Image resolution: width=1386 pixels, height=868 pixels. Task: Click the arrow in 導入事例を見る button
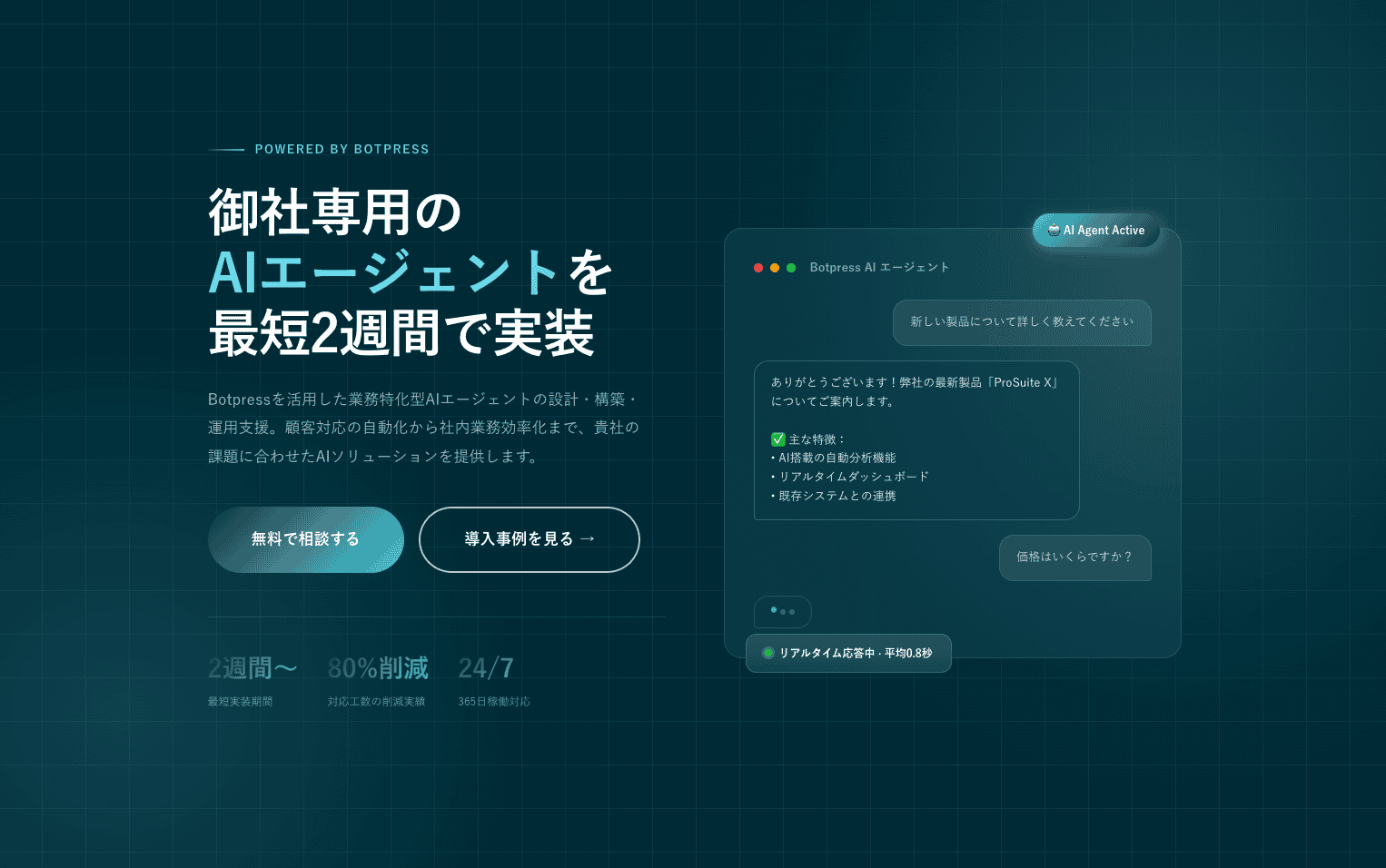587,539
